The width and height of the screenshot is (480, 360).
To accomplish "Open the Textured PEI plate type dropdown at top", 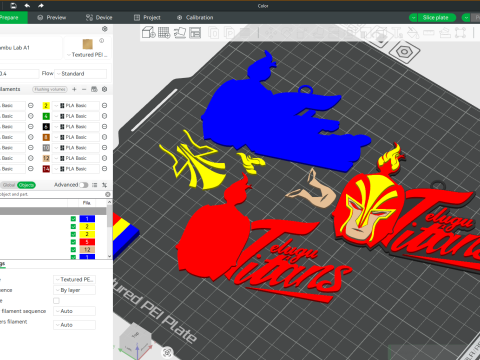I will click(87, 55).
